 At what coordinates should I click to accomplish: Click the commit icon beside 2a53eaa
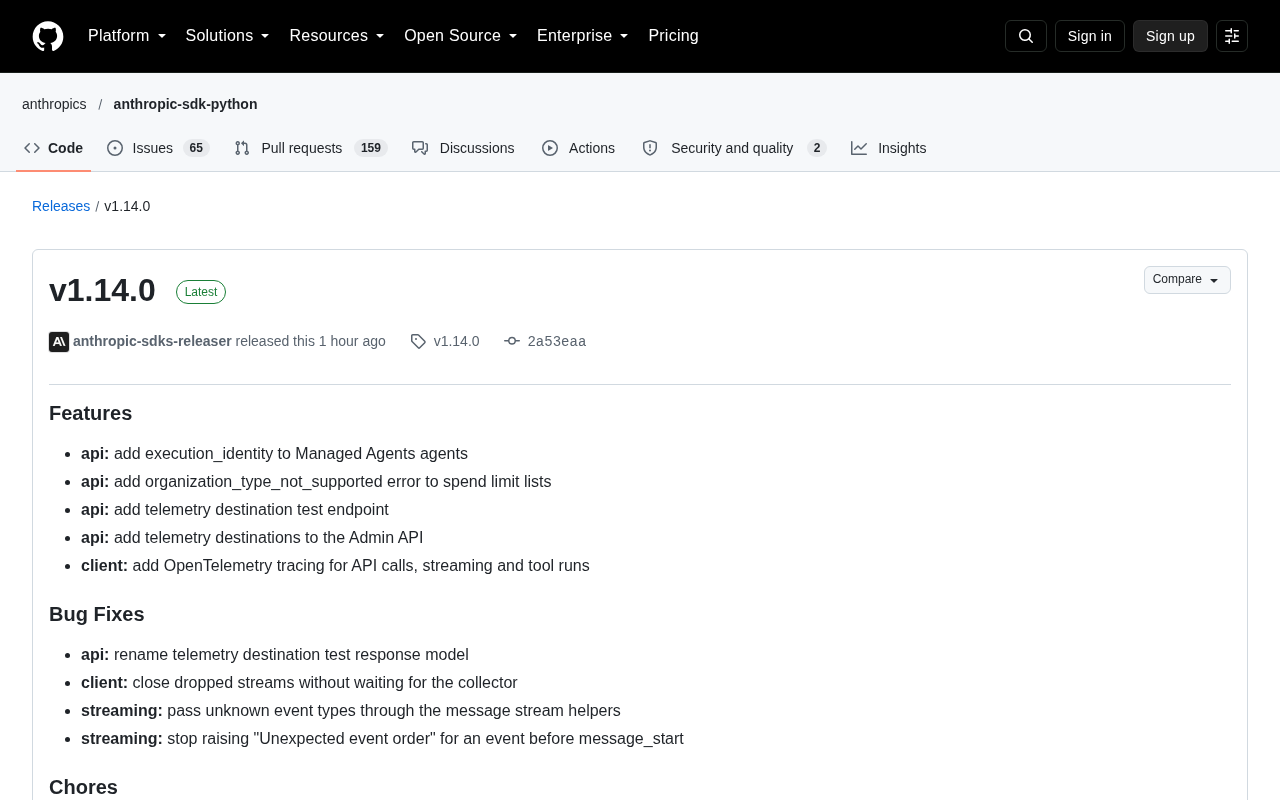512,341
